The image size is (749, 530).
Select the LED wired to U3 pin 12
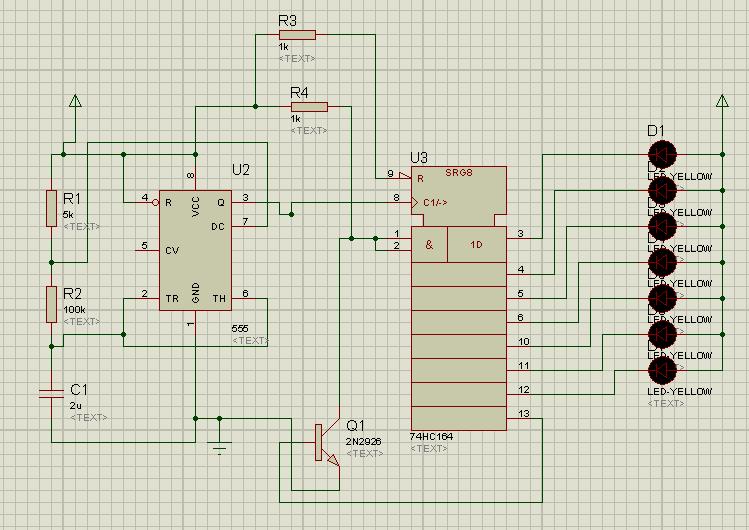pos(663,370)
